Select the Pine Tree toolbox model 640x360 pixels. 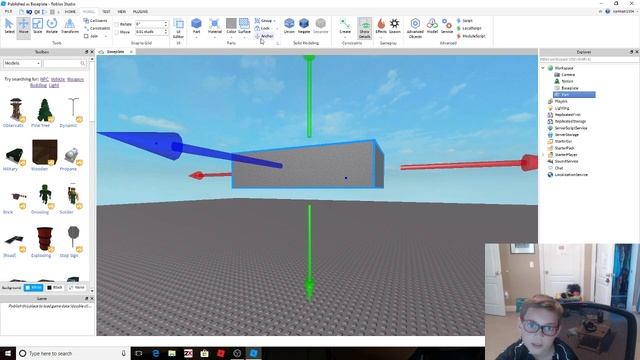pos(44,113)
